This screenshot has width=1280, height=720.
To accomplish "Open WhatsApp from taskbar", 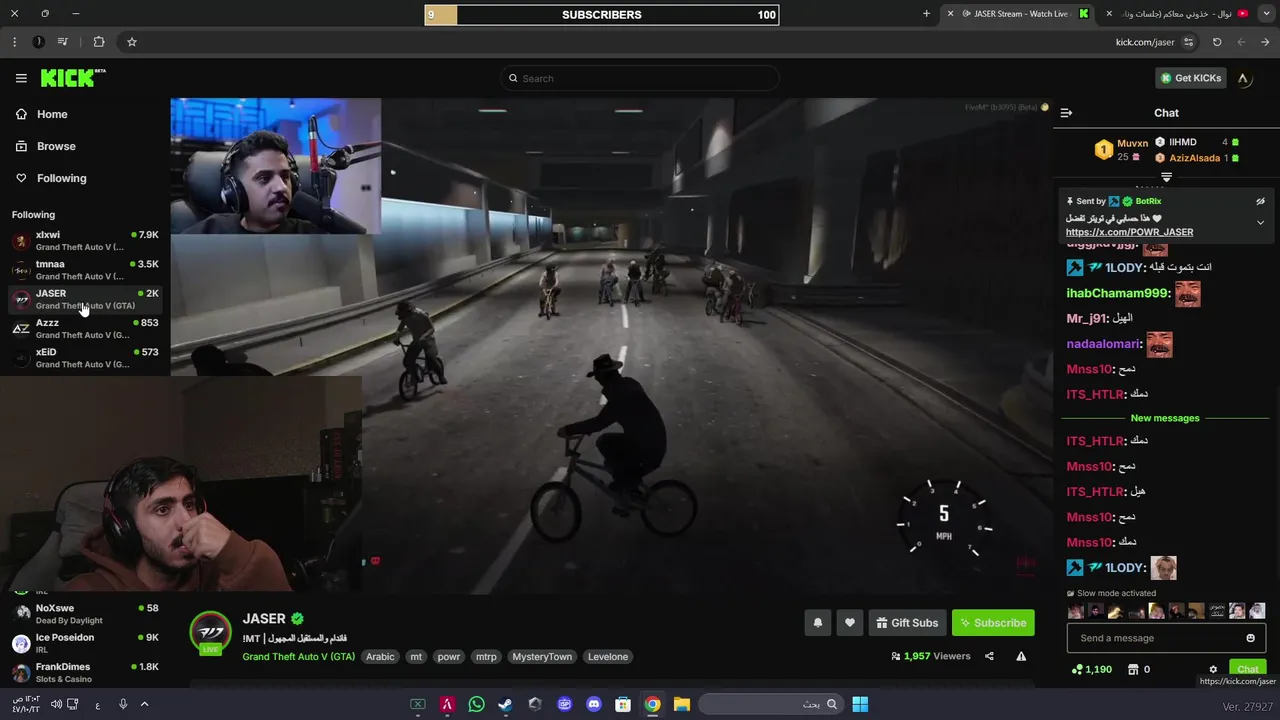I will point(476,704).
